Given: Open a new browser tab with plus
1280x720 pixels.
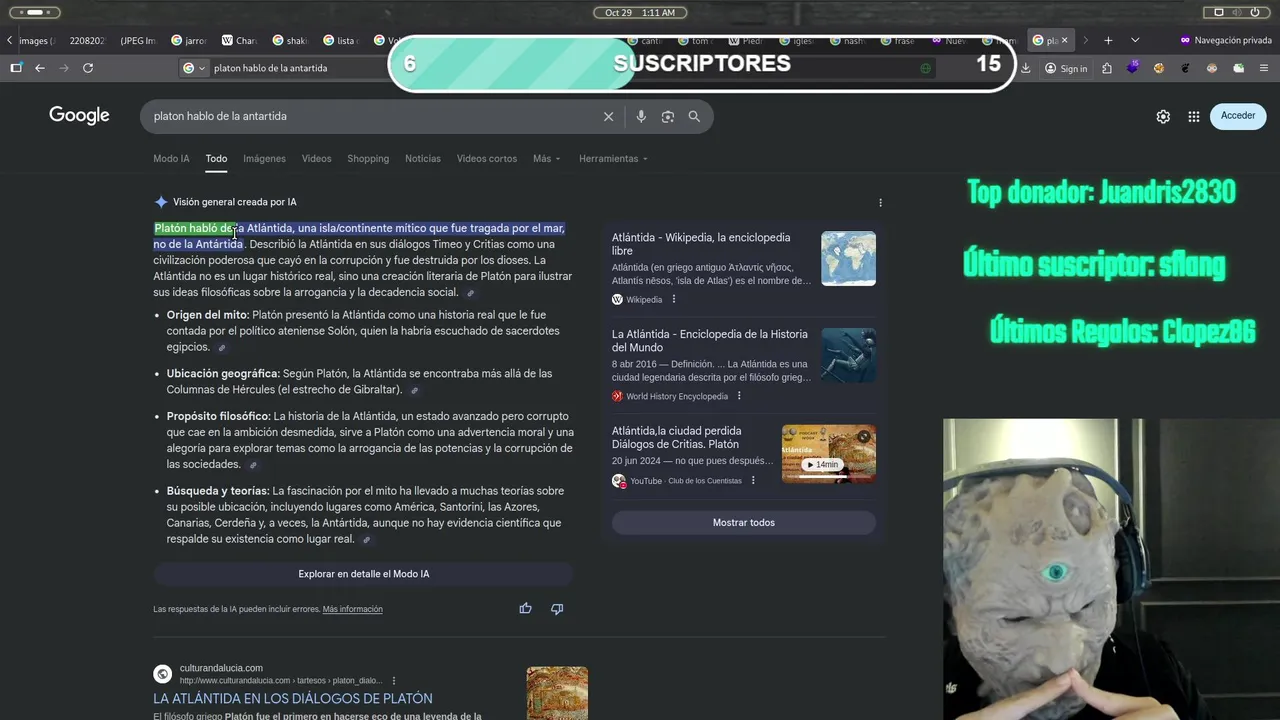Looking at the screenshot, I should click(x=1108, y=40).
